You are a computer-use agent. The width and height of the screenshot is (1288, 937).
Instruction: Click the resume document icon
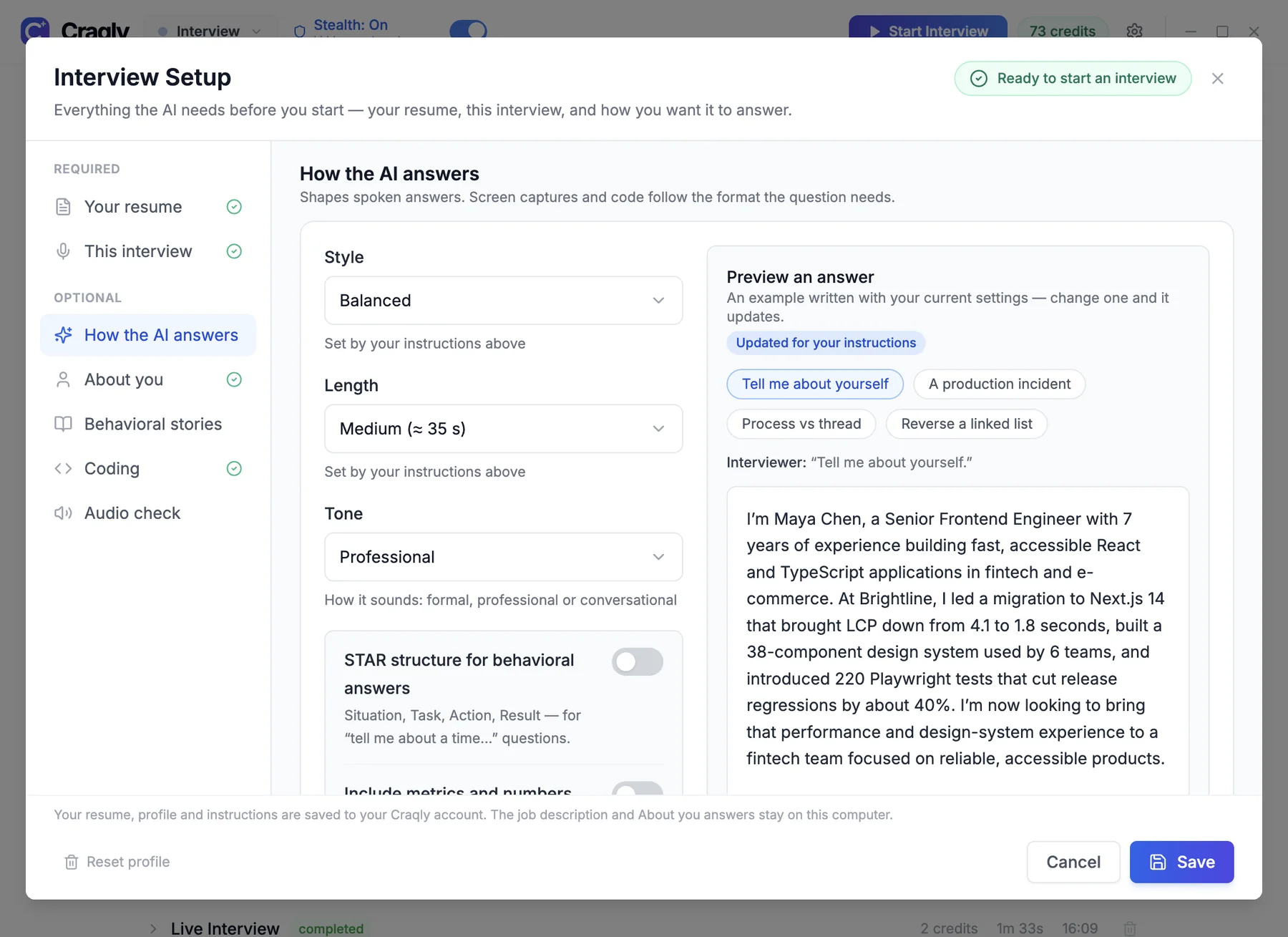tap(63, 207)
